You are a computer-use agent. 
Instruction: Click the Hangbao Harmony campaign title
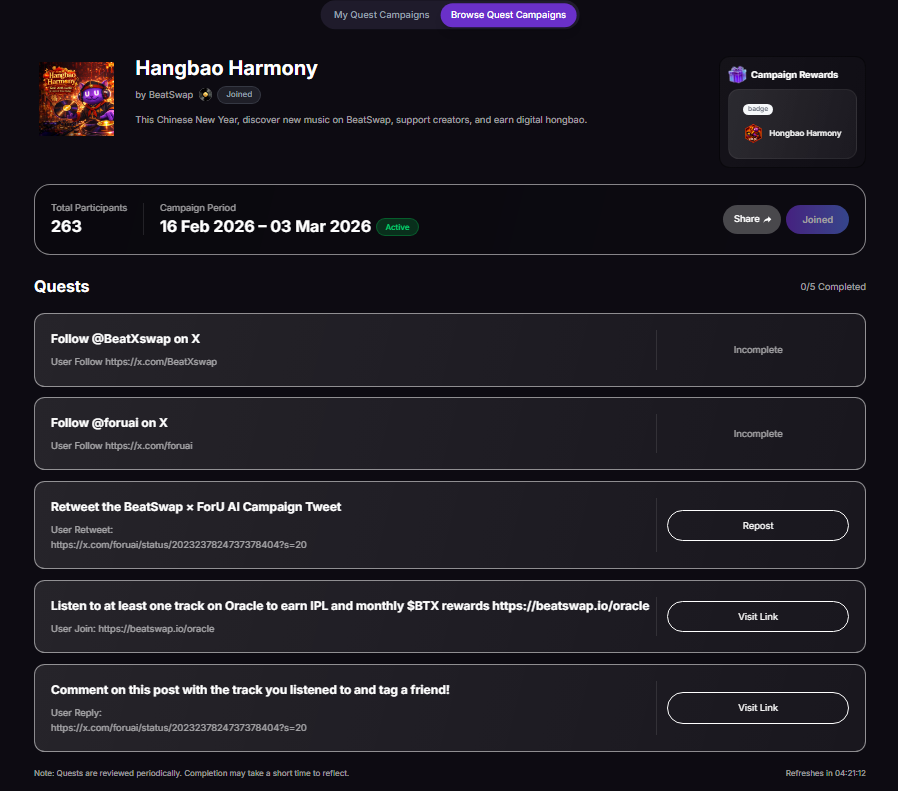[x=226, y=68]
